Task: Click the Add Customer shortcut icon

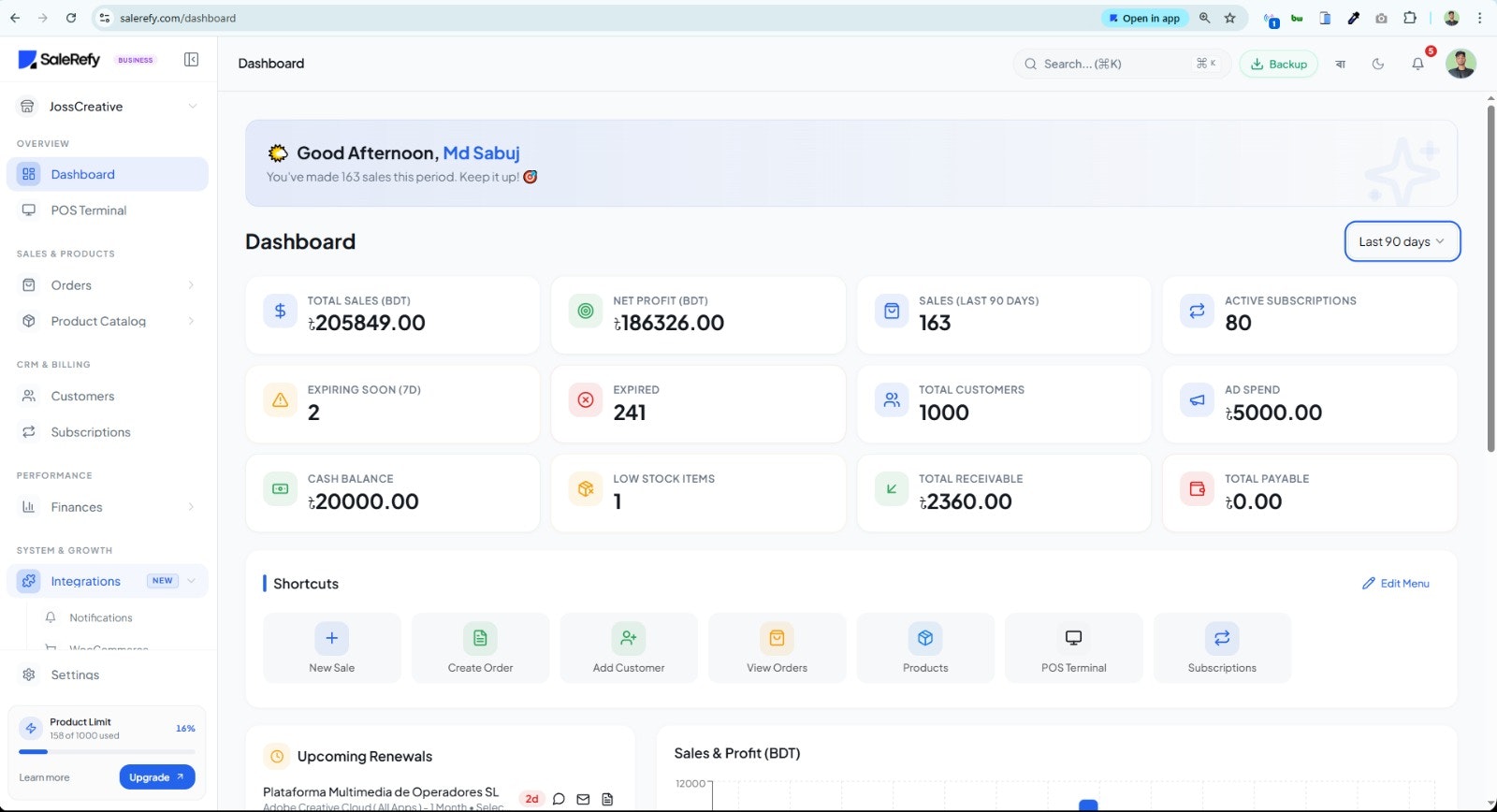Action: coord(629,638)
